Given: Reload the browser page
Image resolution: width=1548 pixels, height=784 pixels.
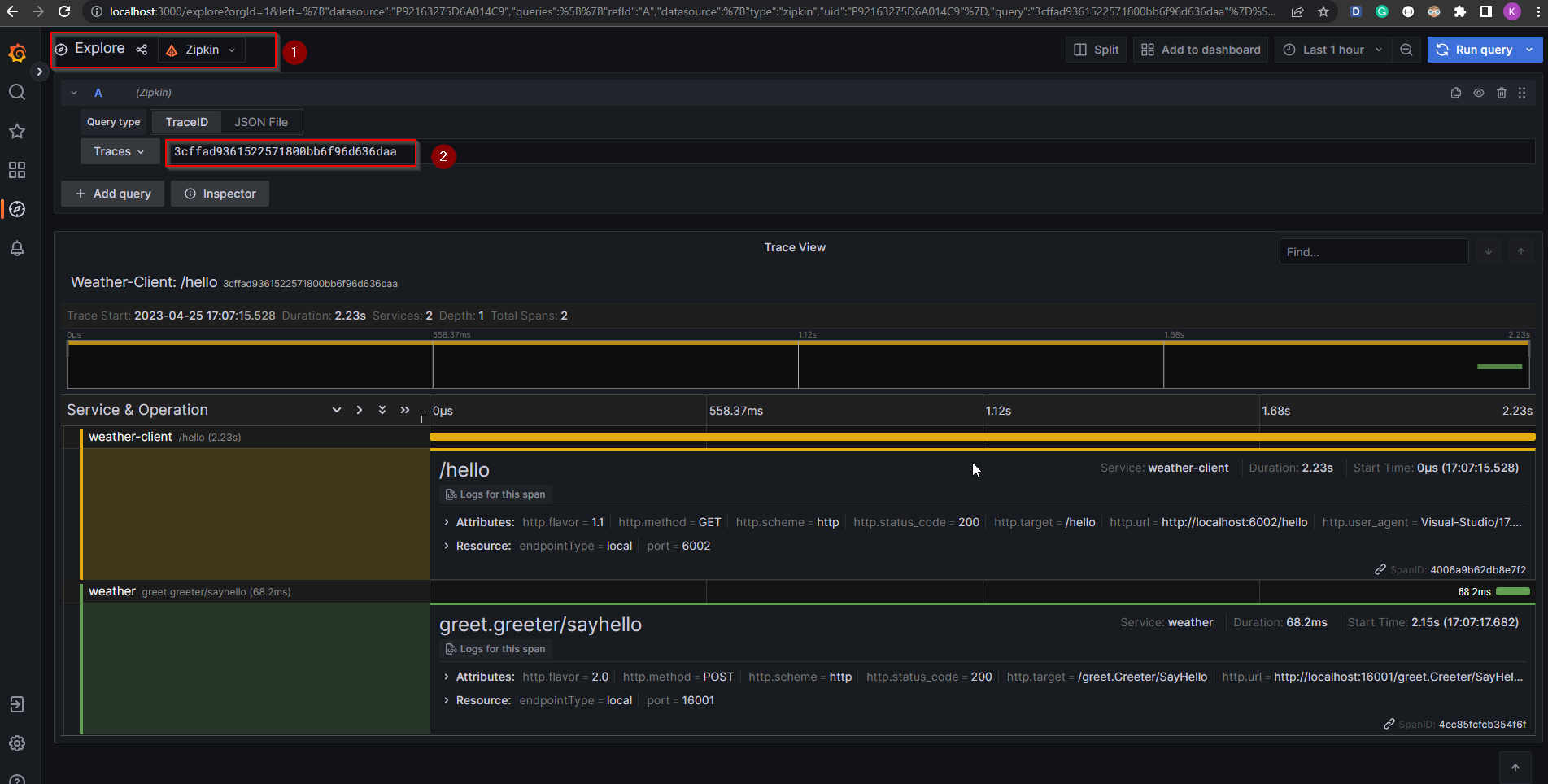Looking at the screenshot, I should 64,11.
